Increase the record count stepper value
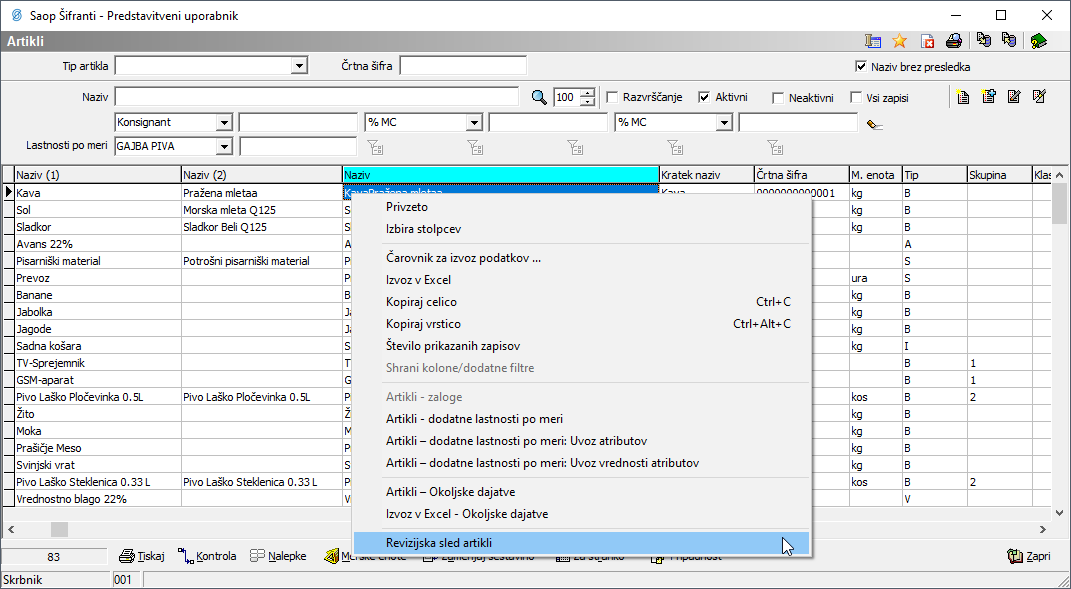The image size is (1071, 589). pos(587,93)
